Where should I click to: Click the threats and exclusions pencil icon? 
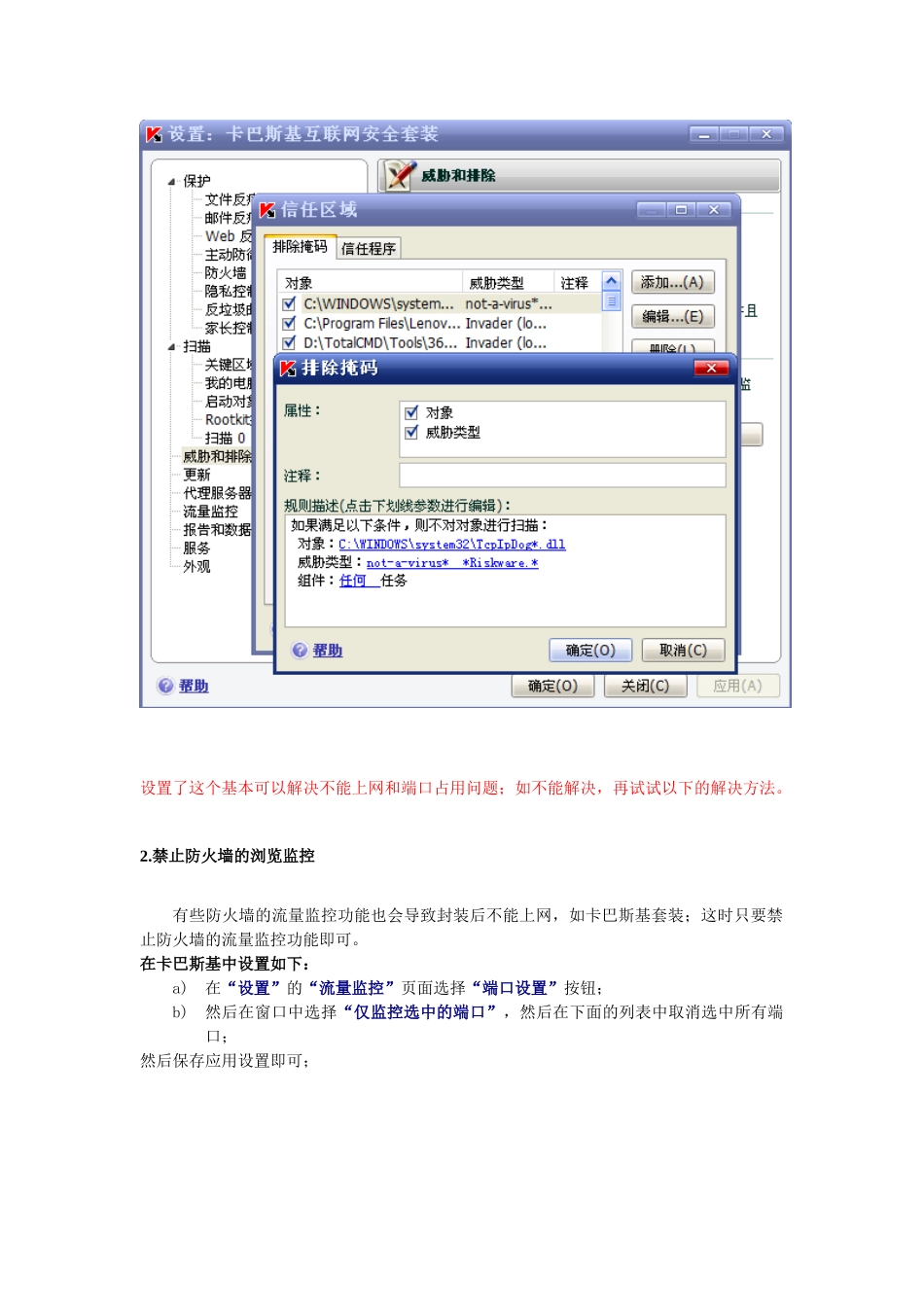point(399,175)
